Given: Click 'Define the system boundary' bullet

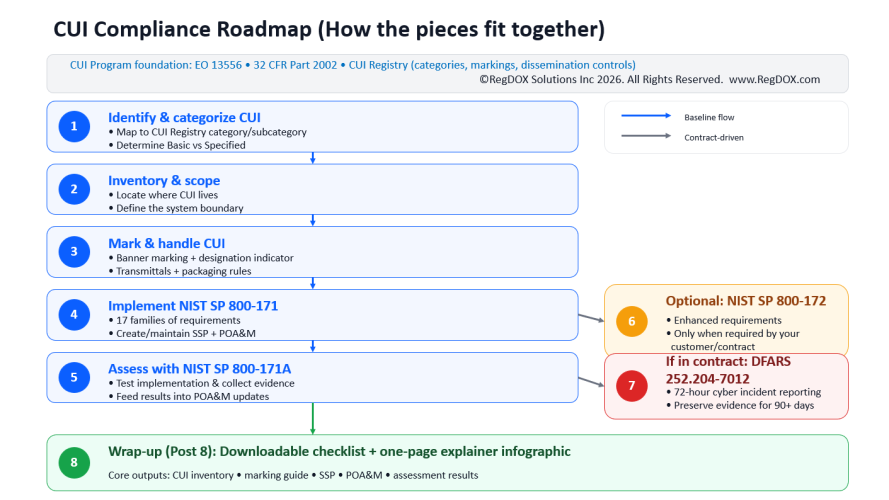Looking at the screenshot, I should [176, 208].
